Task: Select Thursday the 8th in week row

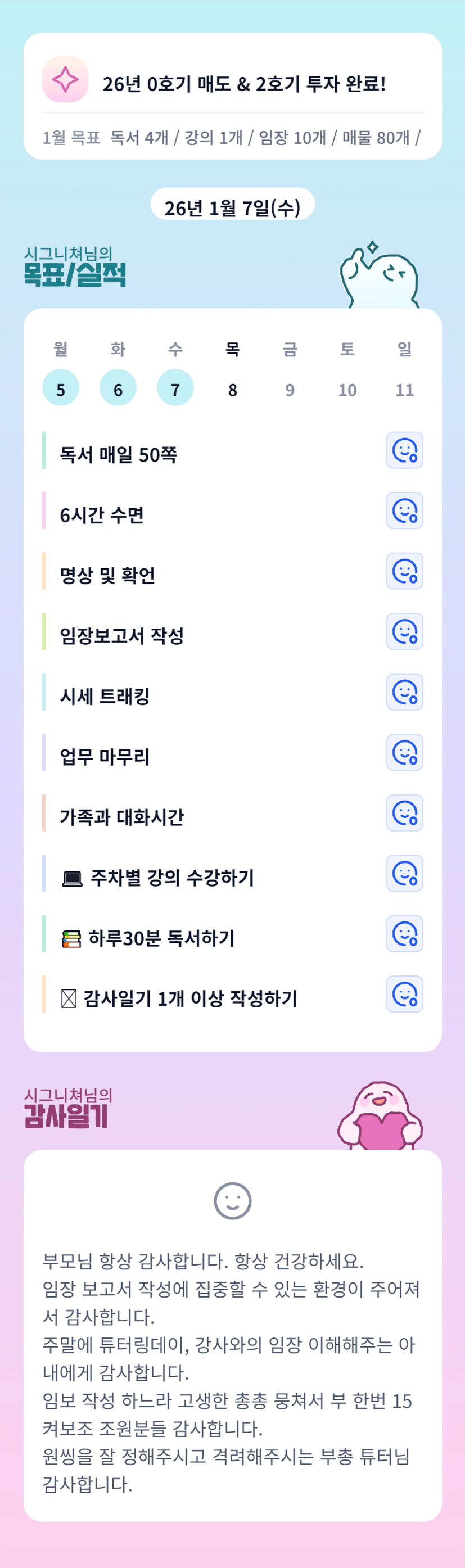Action: (233, 389)
